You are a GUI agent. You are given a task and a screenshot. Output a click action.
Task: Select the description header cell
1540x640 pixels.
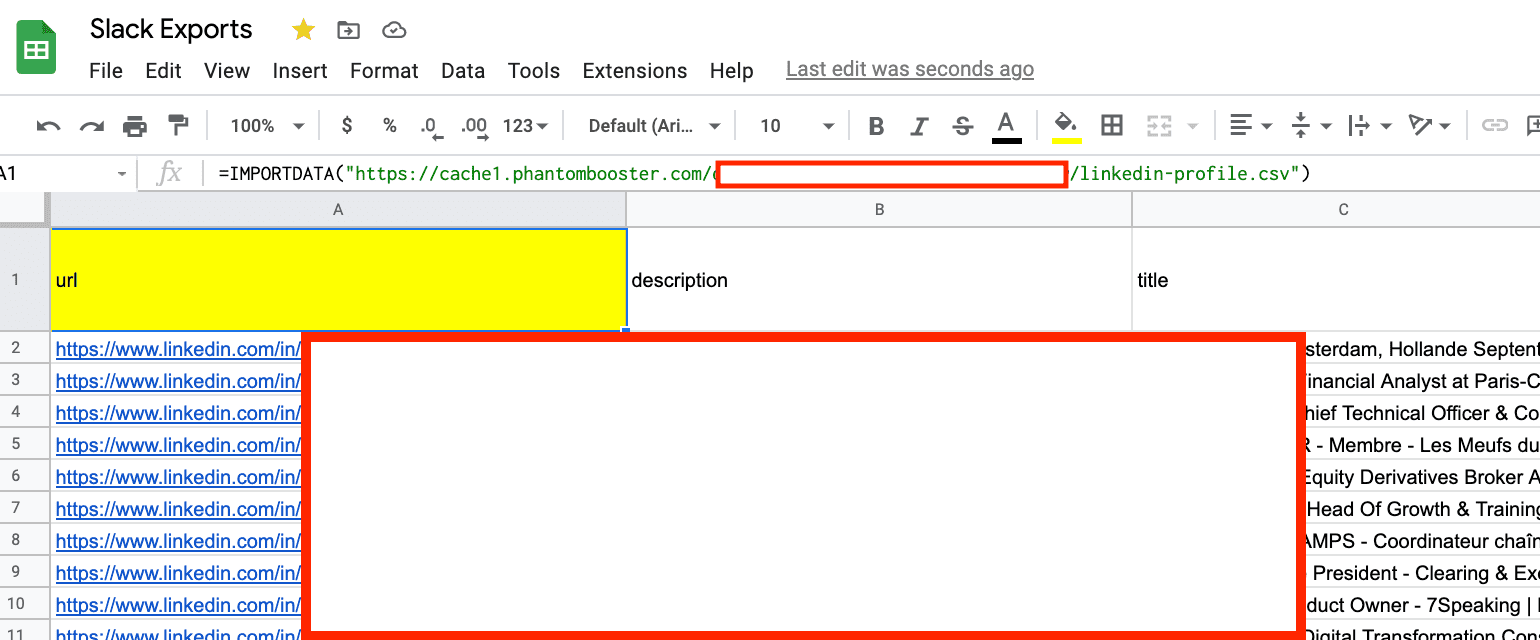tap(879, 280)
